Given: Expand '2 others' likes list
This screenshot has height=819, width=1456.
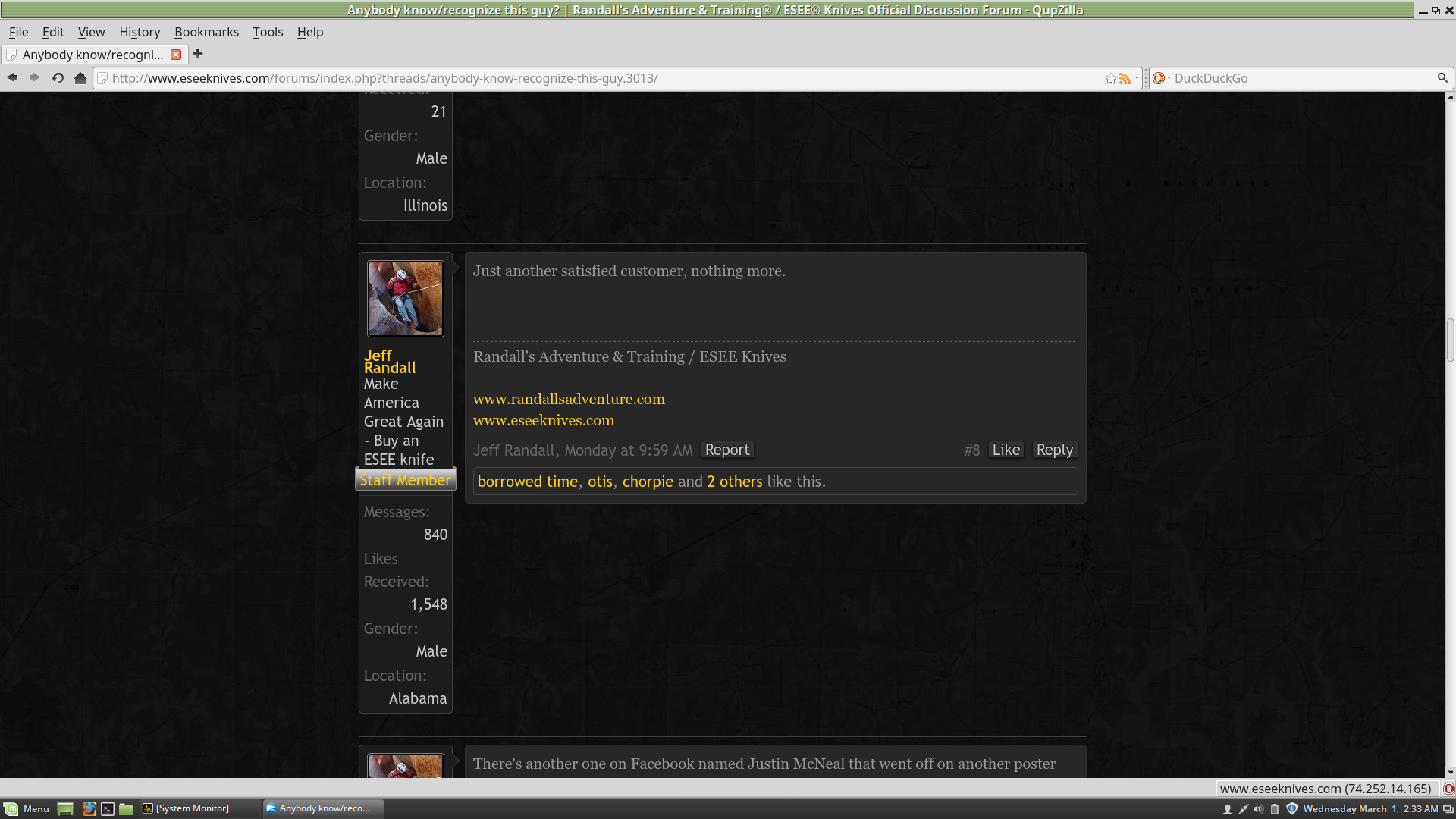Looking at the screenshot, I should [x=734, y=482].
